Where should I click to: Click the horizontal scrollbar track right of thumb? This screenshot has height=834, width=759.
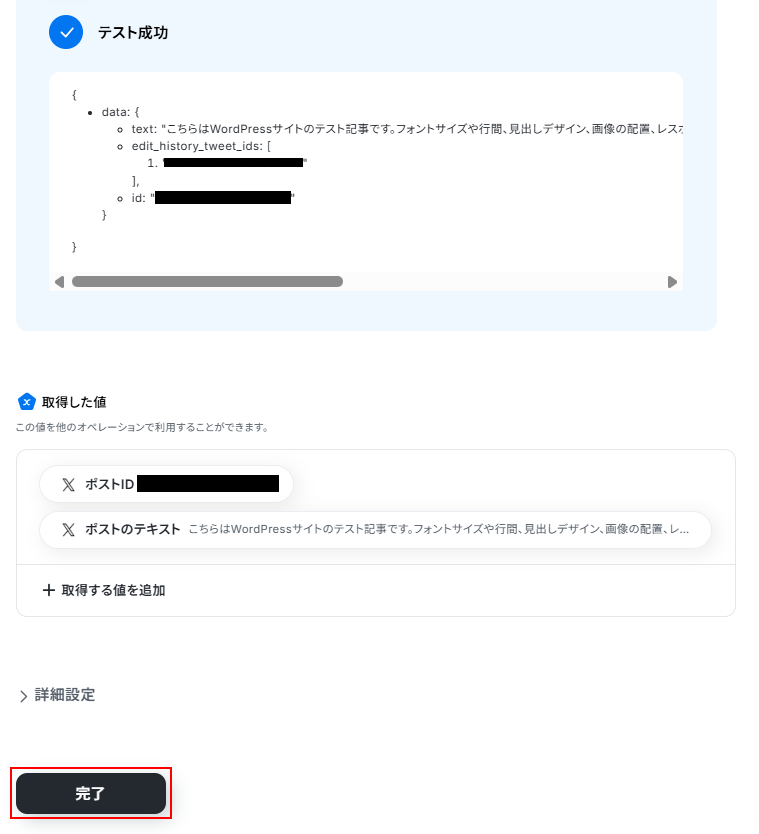(x=504, y=282)
